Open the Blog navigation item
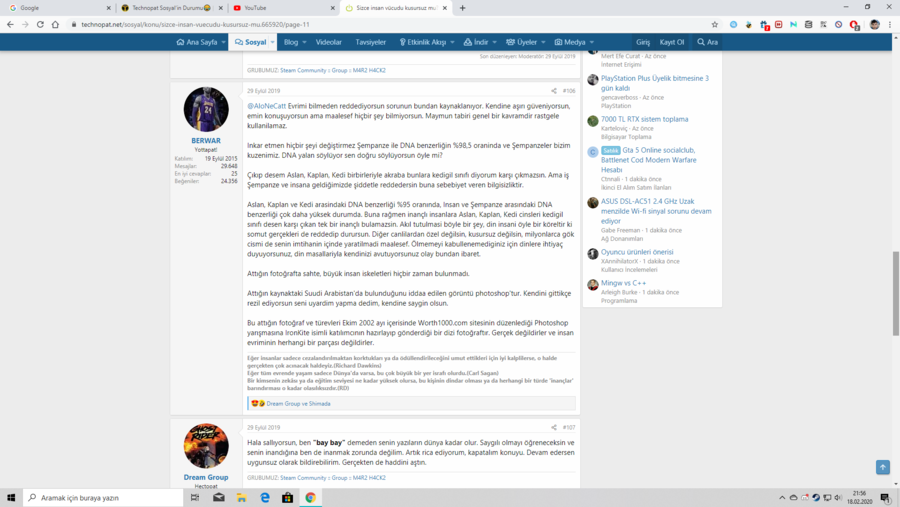 pos(291,42)
